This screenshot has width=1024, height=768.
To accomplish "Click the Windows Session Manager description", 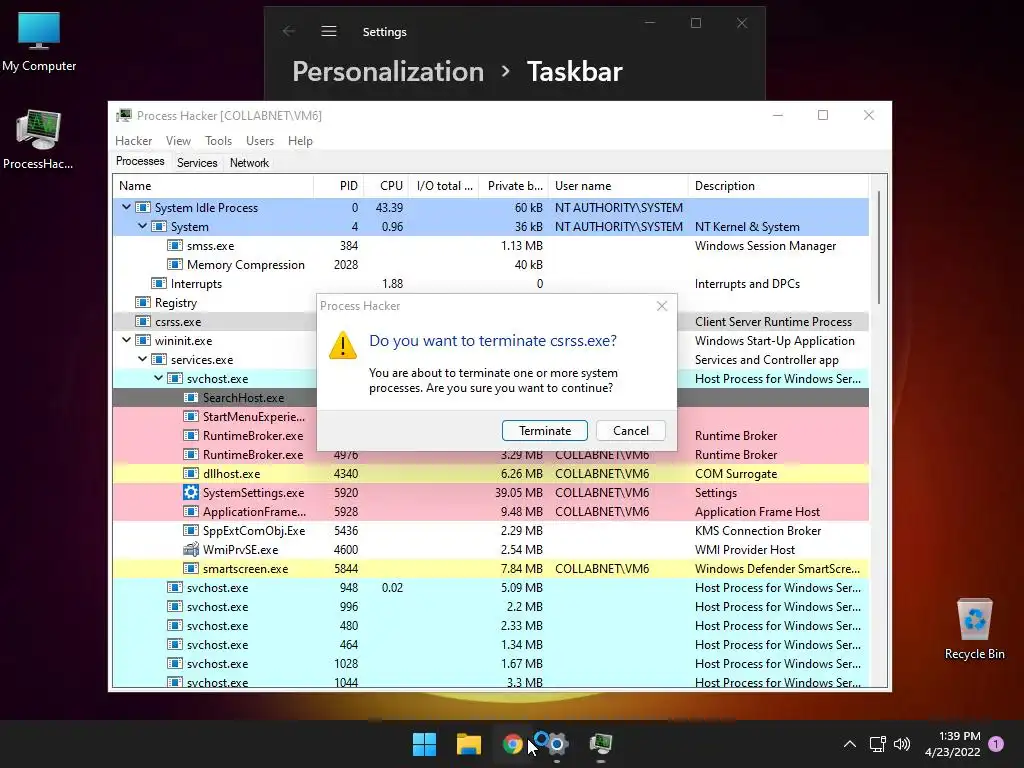I will [x=765, y=246].
